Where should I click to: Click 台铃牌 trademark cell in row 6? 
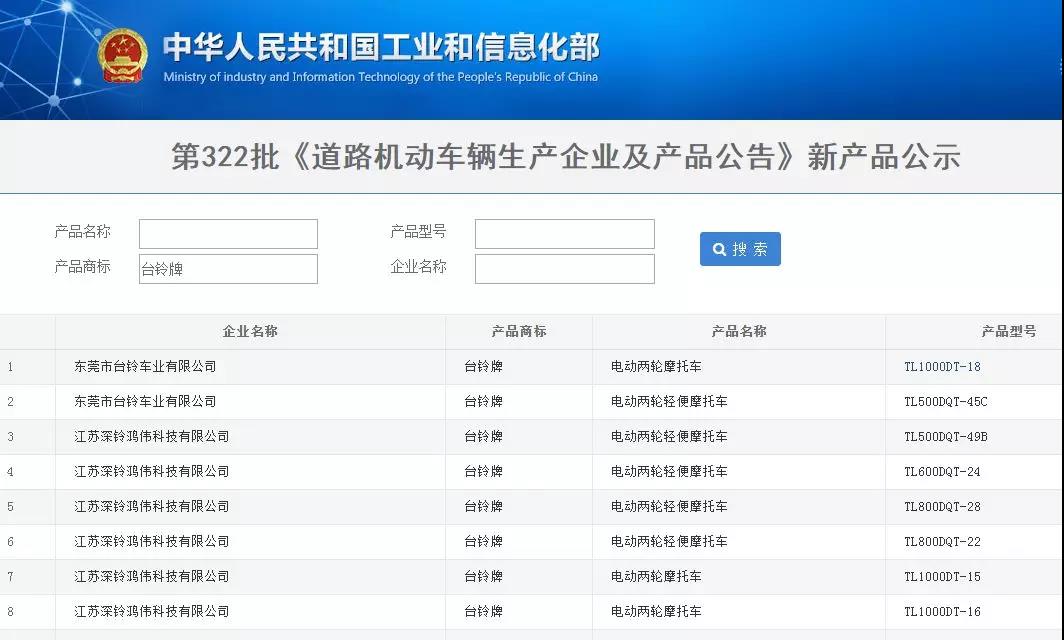pos(483,542)
